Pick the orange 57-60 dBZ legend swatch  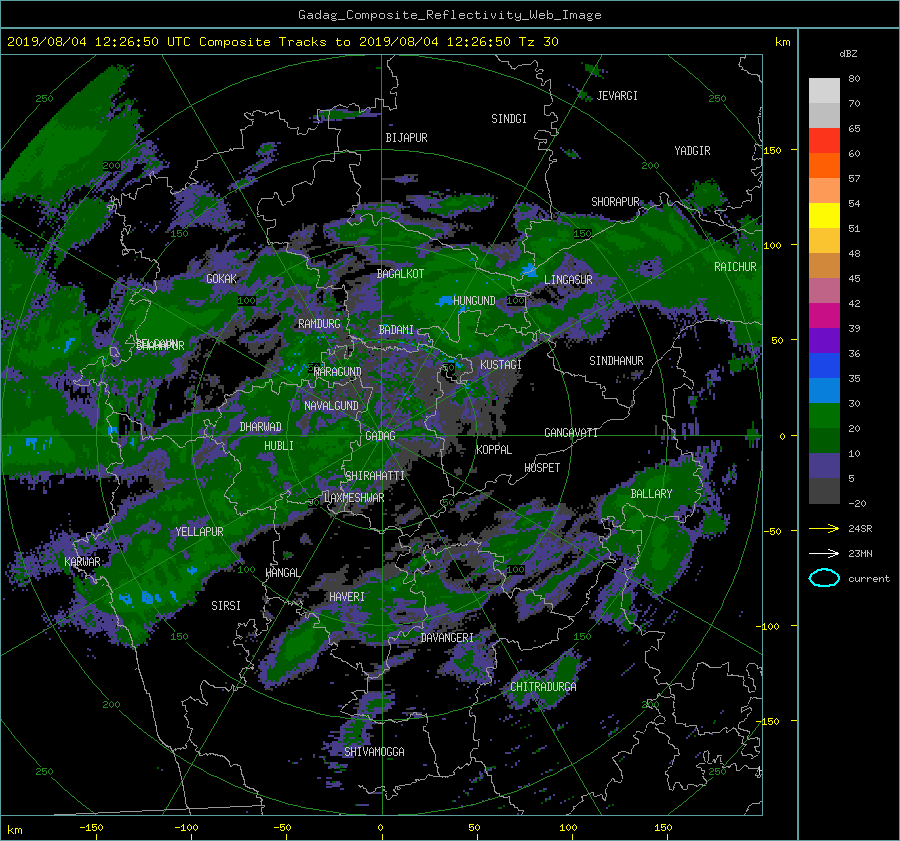pyautogui.click(x=824, y=166)
